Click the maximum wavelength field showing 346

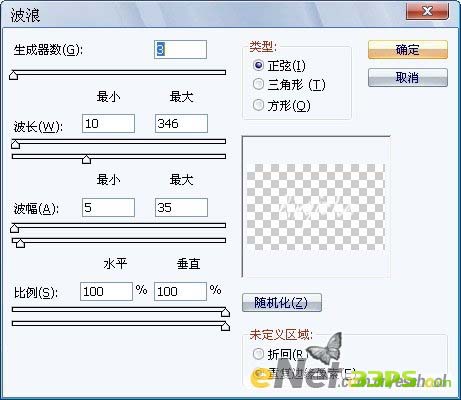(x=181, y=123)
